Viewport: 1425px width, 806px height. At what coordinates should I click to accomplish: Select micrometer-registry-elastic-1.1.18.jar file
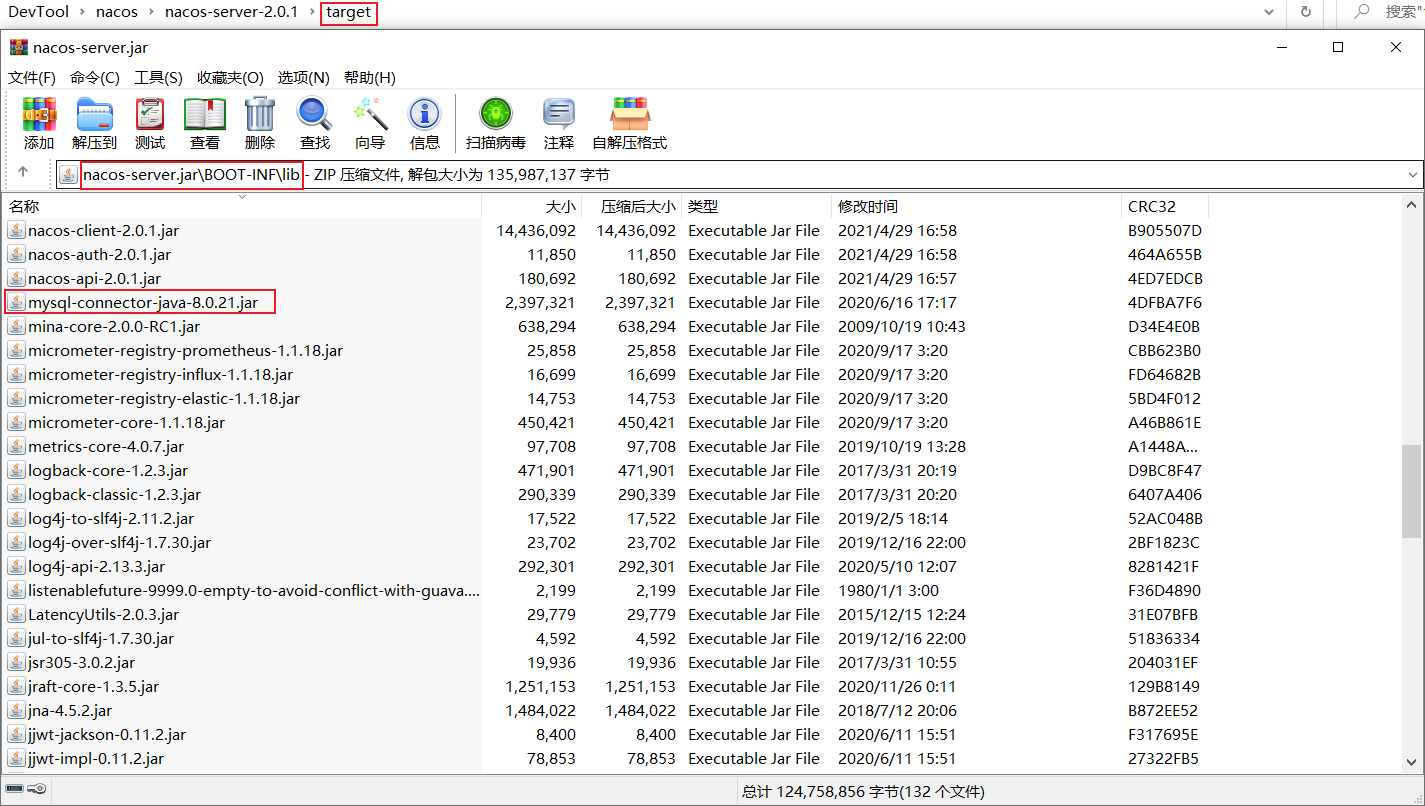pyautogui.click(x=164, y=398)
